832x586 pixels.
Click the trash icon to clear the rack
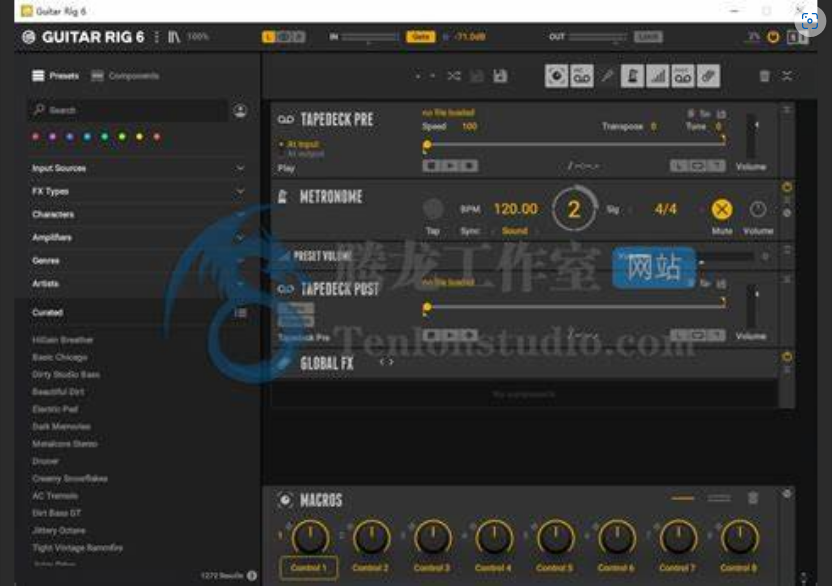pos(765,76)
